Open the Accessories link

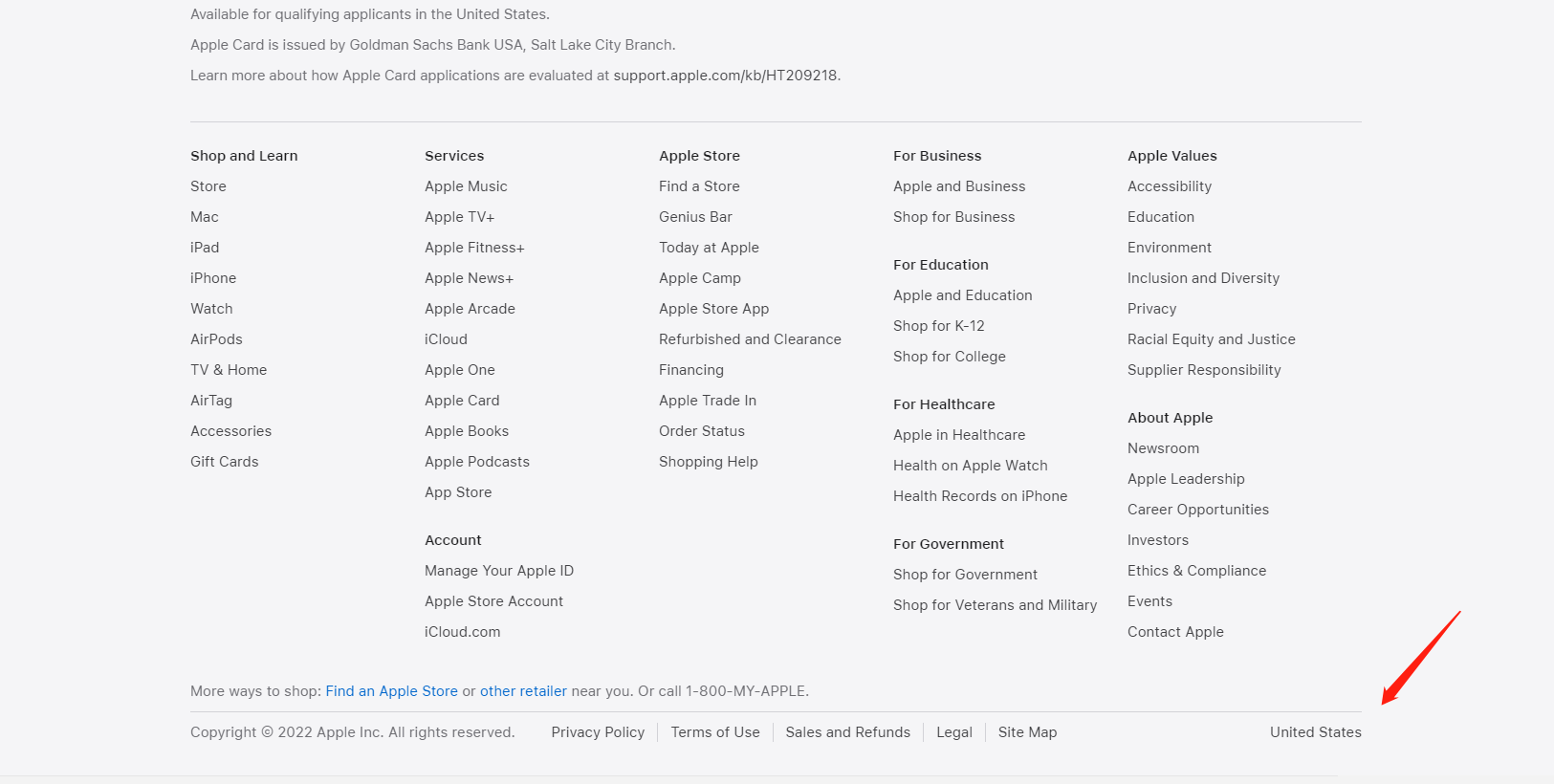click(x=230, y=431)
